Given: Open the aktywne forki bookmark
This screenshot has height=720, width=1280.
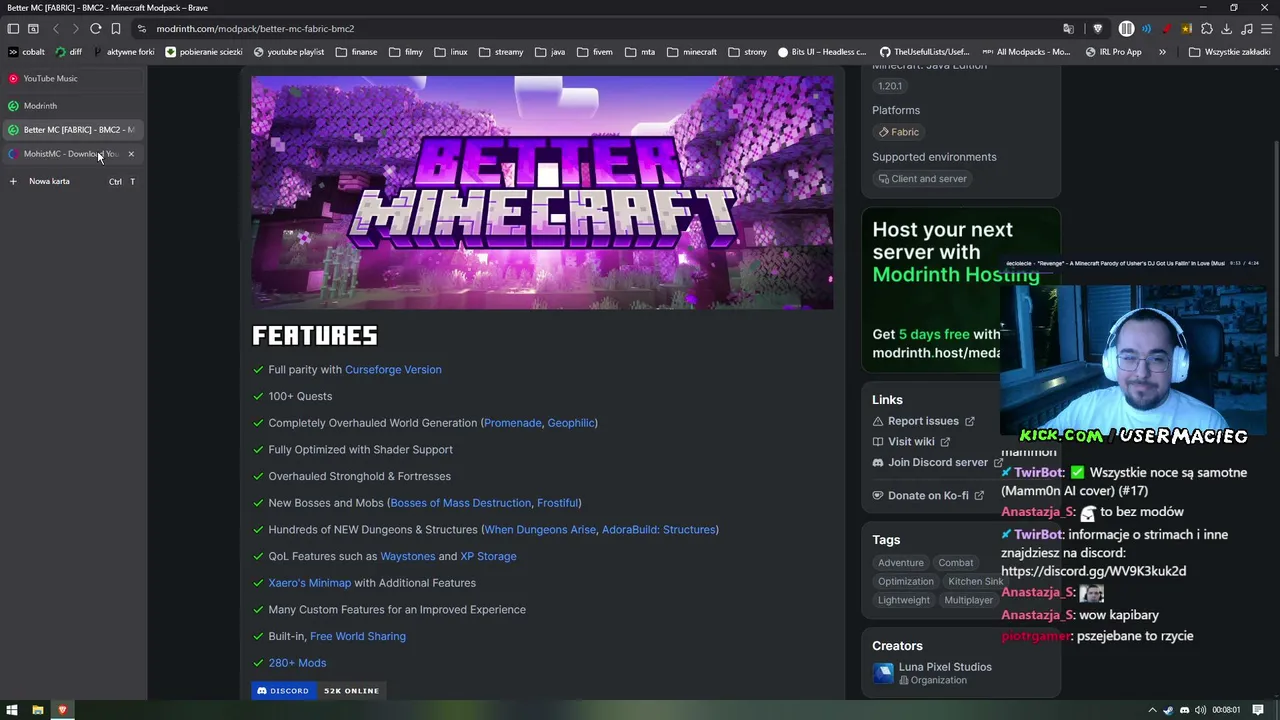Looking at the screenshot, I should click(x=124, y=52).
